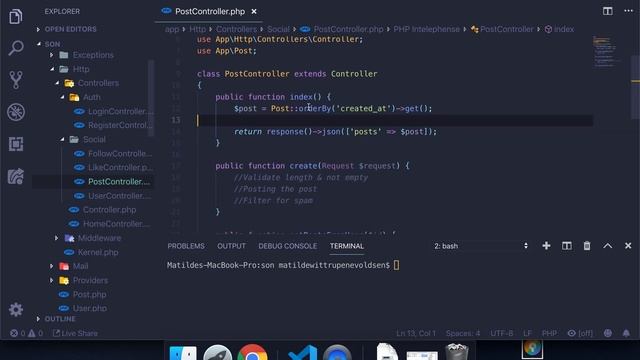Open the Debug view in activity bar
This screenshot has width=640, height=360.
16,112
